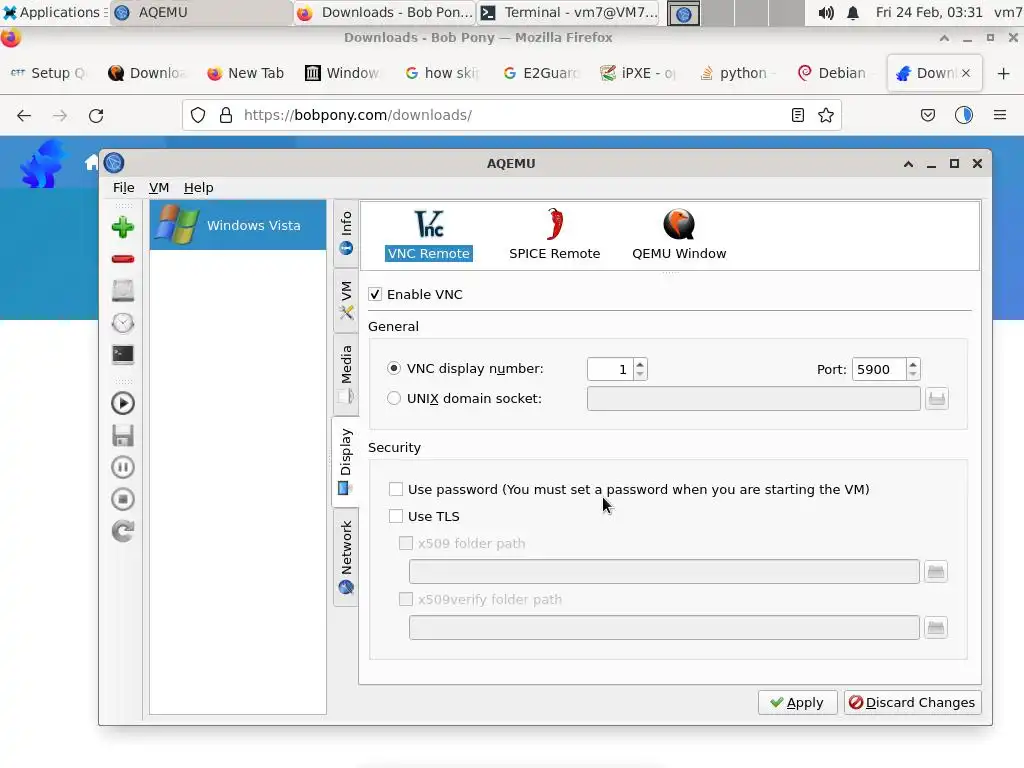Start the VM with the play button
Viewport: 1024px width, 768px height.
[x=123, y=403]
